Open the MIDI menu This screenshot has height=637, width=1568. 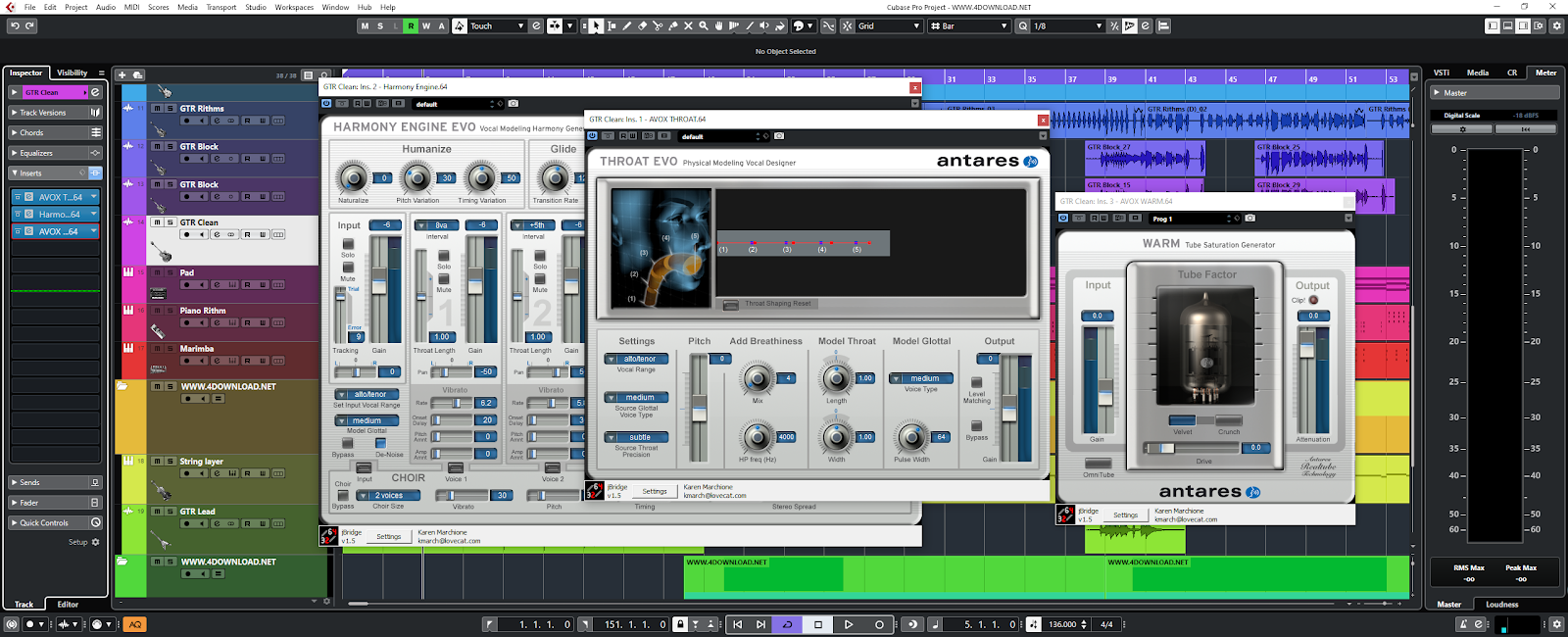tap(131, 7)
